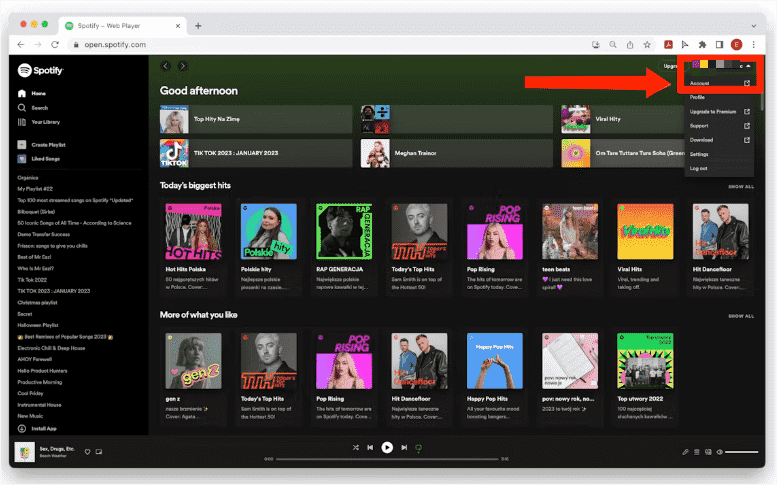The width and height of the screenshot is (777, 485).
Task: Click the browser back arrow
Action: coord(21,45)
